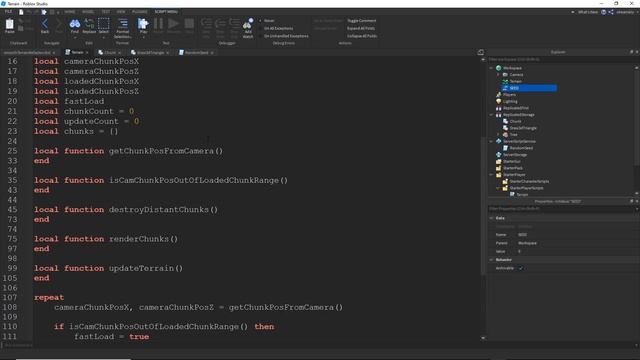The image size is (640, 360).
Task: Open the Draw3dTriangle script tab
Action: coord(149,53)
